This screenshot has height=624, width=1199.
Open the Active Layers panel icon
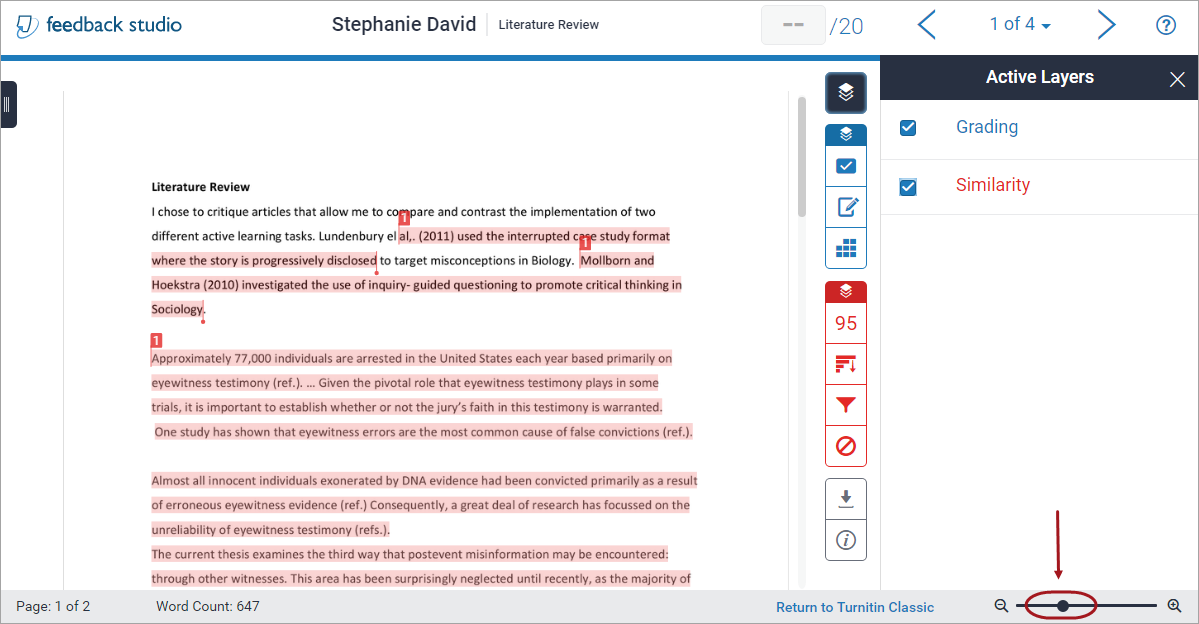(x=846, y=92)
